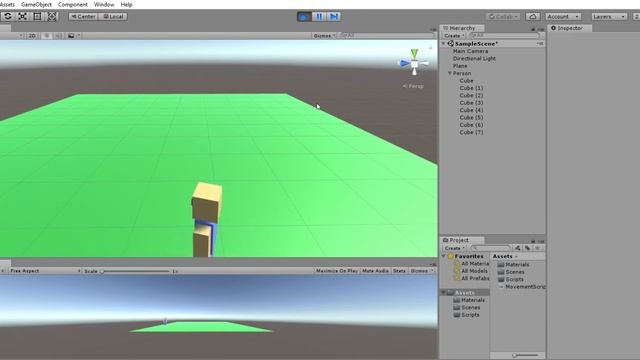Select All Models favorite
Screen dimensions: 640x360
(x=471, y=271)
